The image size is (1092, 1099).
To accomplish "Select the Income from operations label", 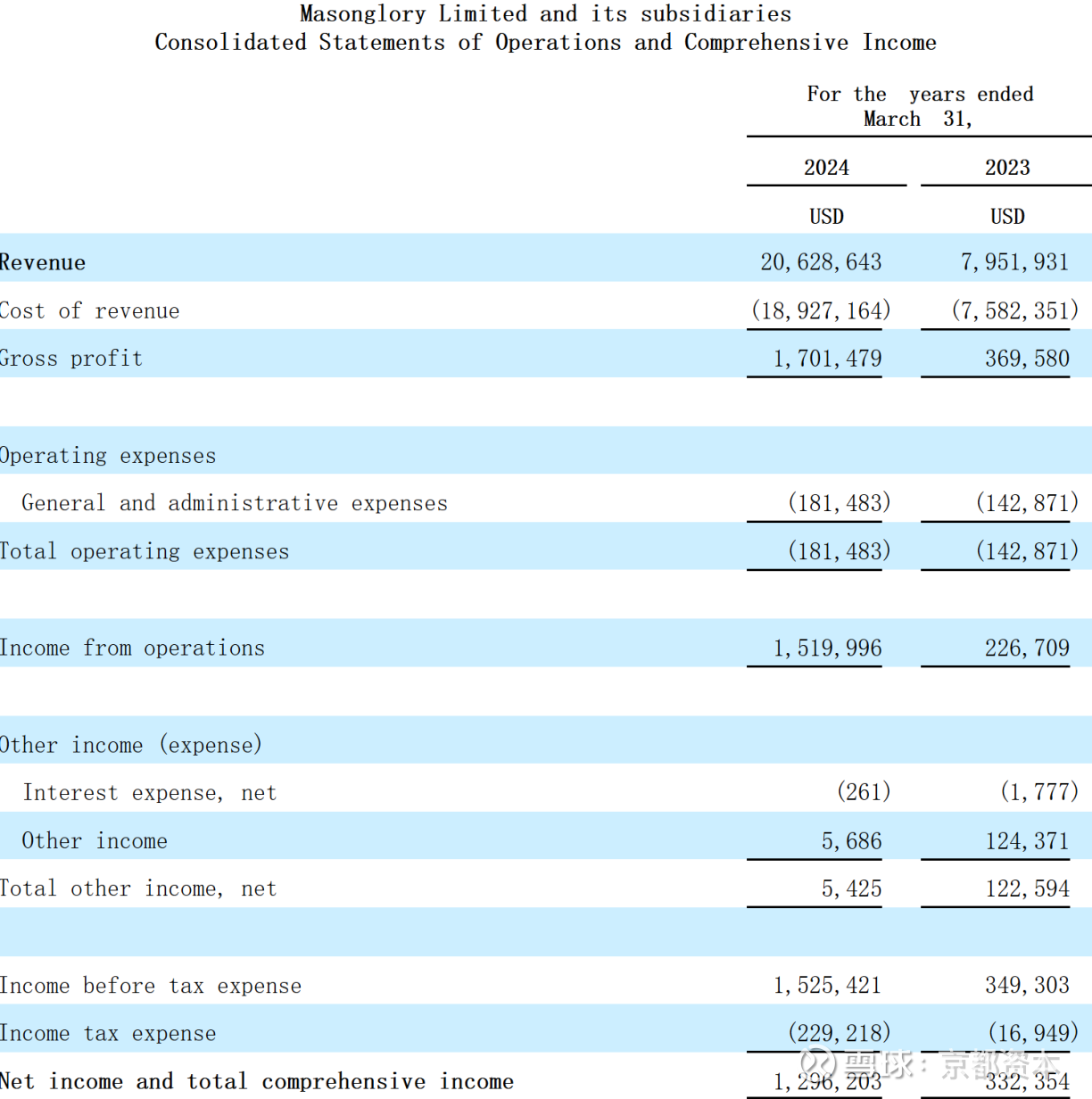I will (x=132, y=648).
